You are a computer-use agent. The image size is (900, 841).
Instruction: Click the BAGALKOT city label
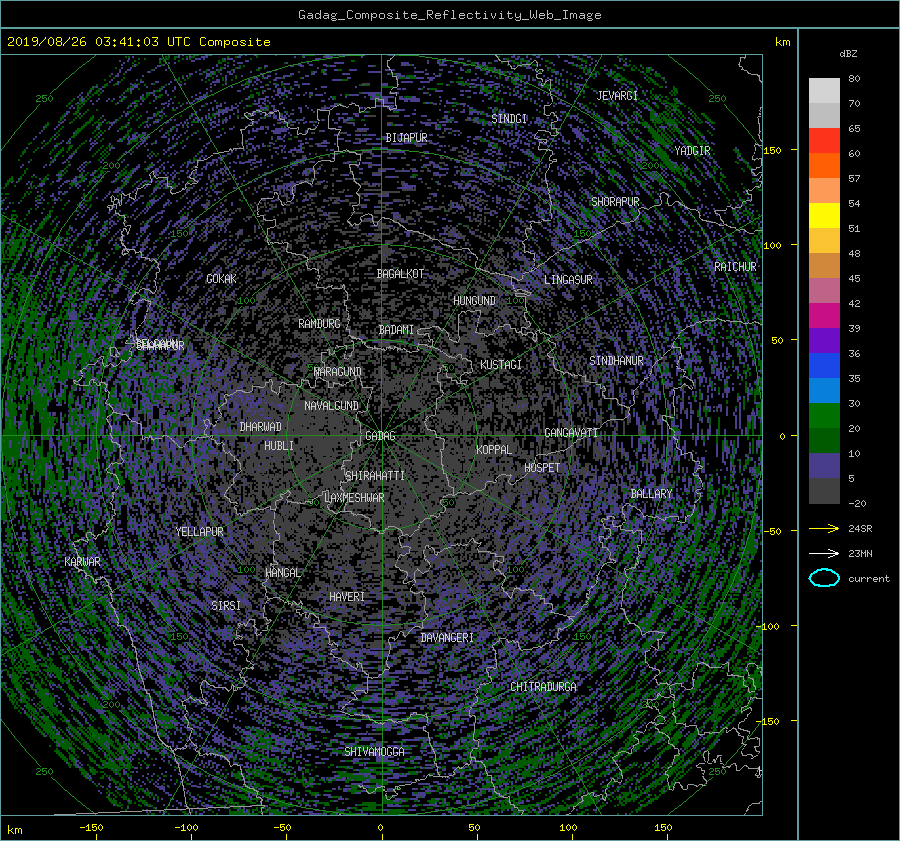[x=401, y=274]
